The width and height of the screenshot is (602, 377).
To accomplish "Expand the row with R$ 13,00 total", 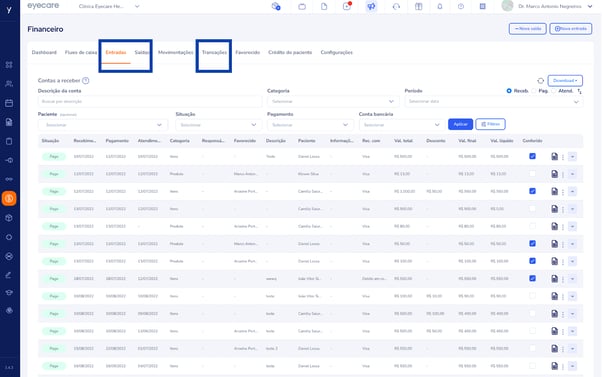I will (572, 174).
